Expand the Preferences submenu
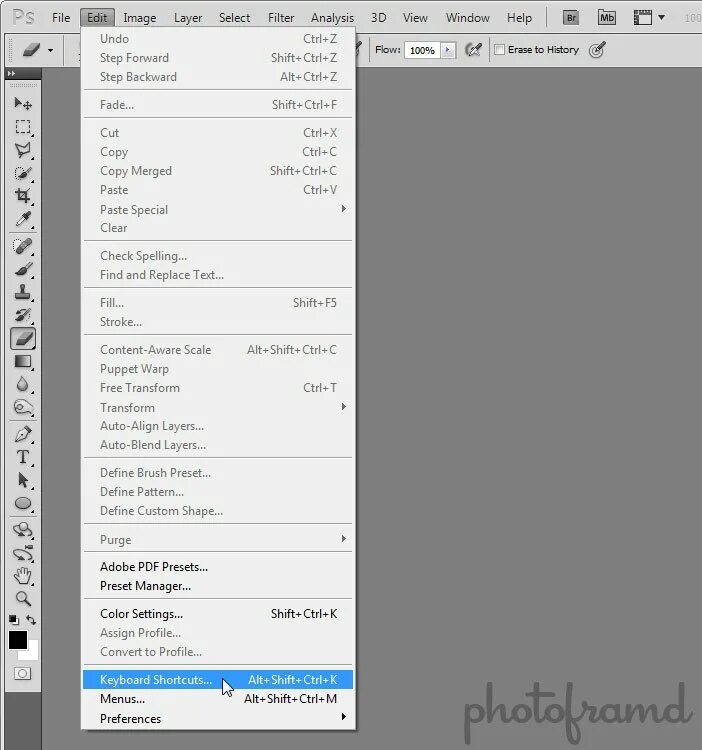 218,718
